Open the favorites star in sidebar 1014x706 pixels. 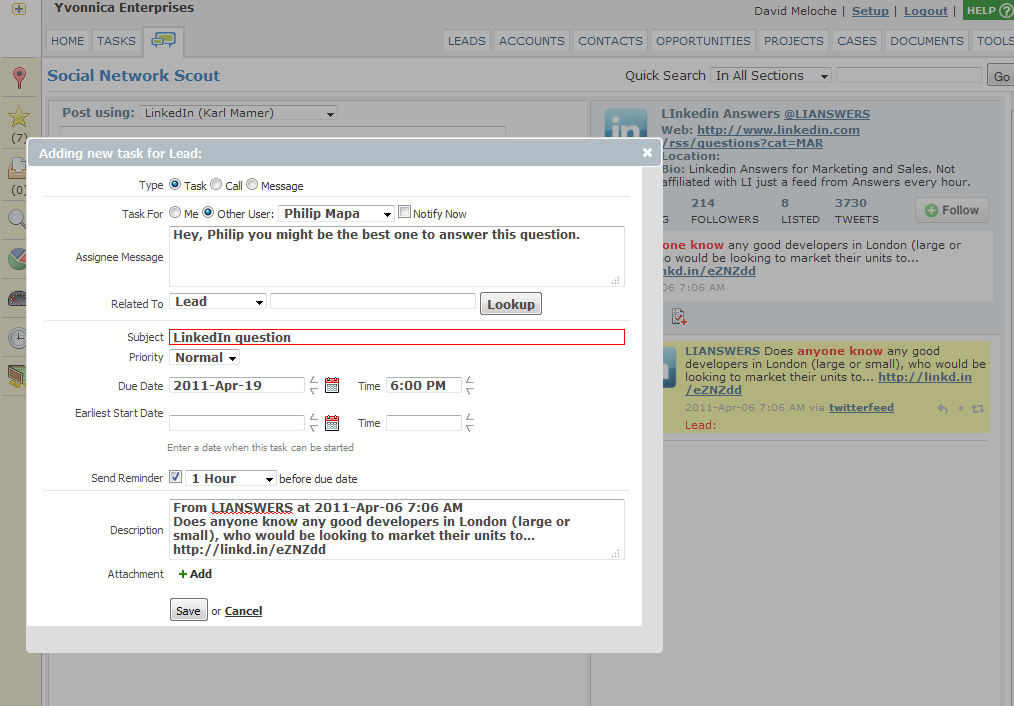(19, 117)
